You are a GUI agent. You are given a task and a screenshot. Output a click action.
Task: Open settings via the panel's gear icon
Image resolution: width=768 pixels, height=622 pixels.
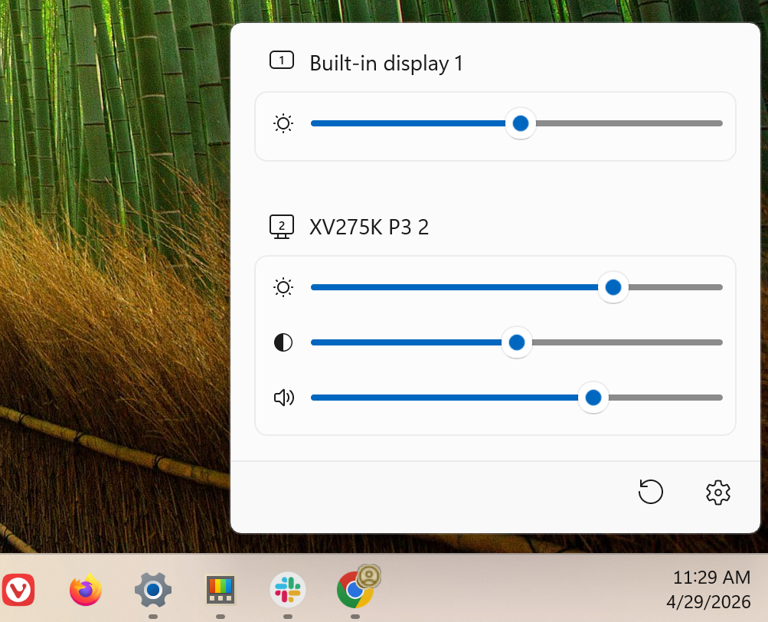(x=717, y=492)
